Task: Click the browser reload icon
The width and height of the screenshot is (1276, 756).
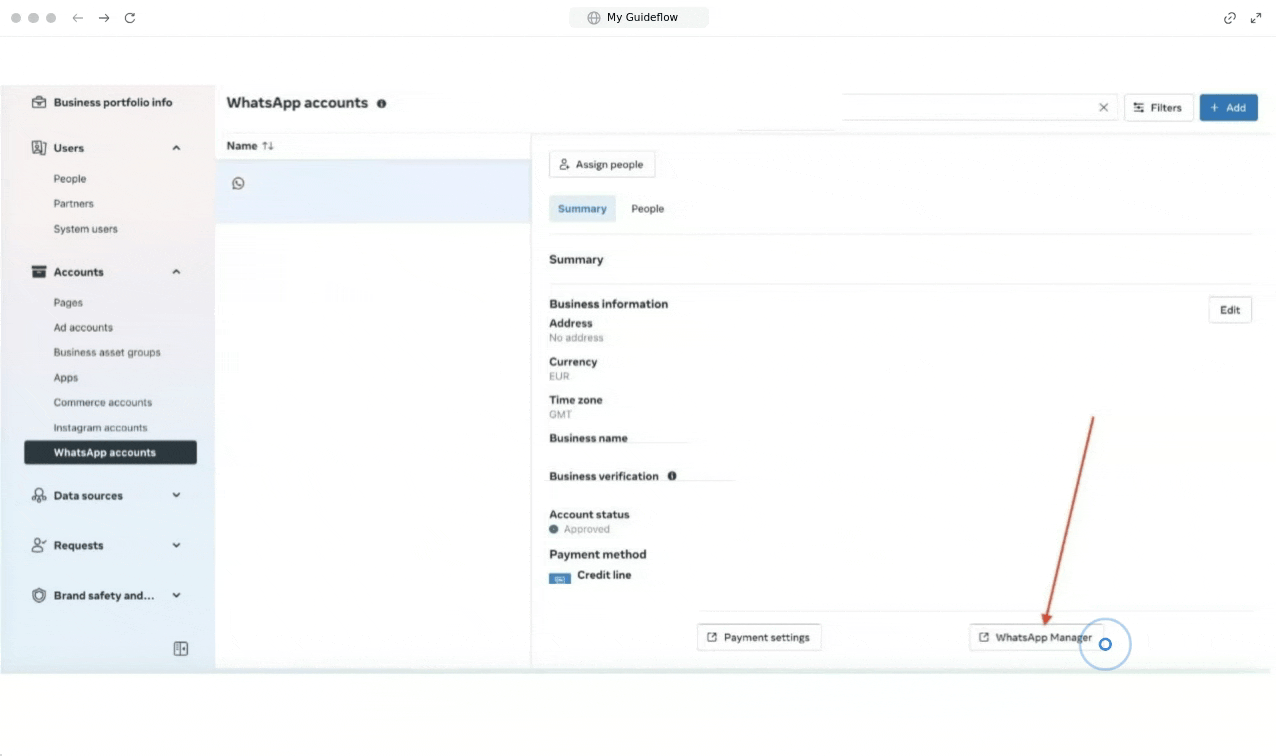Action: (130, 18)
